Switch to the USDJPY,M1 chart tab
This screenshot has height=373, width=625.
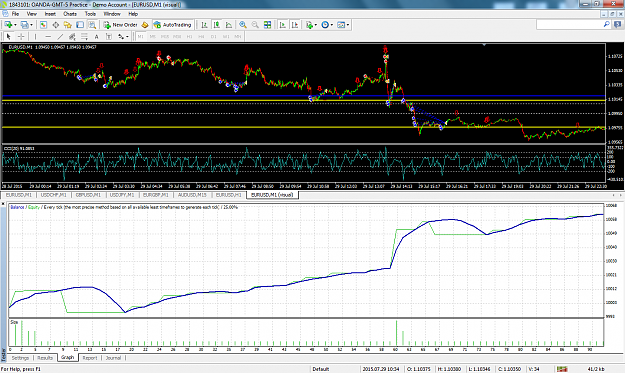122,195
